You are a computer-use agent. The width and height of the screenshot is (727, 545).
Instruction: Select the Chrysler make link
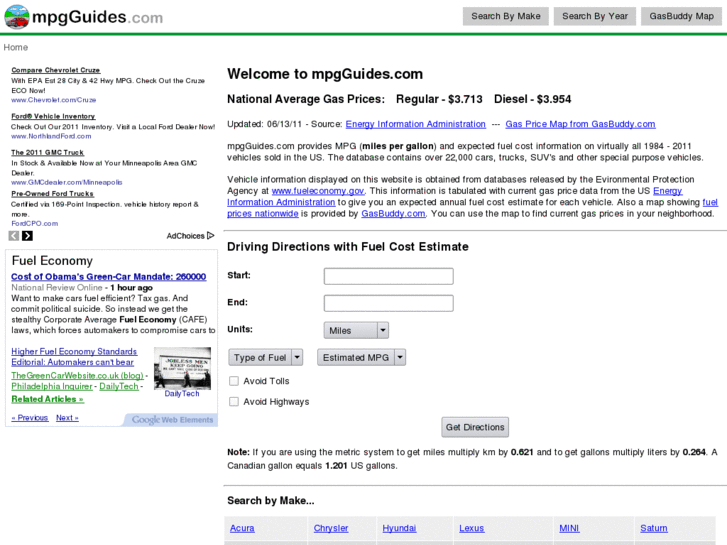331,528
